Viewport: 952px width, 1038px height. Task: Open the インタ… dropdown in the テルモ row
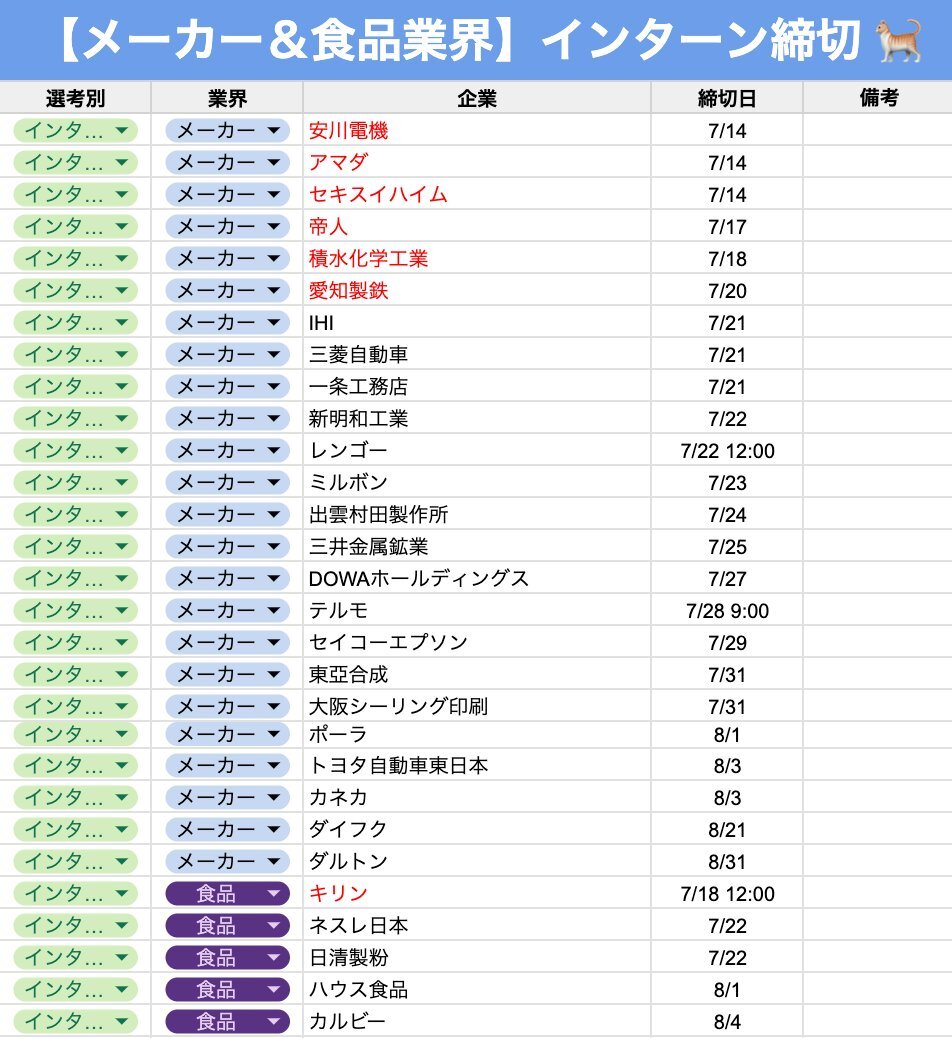tap(75, 610)
